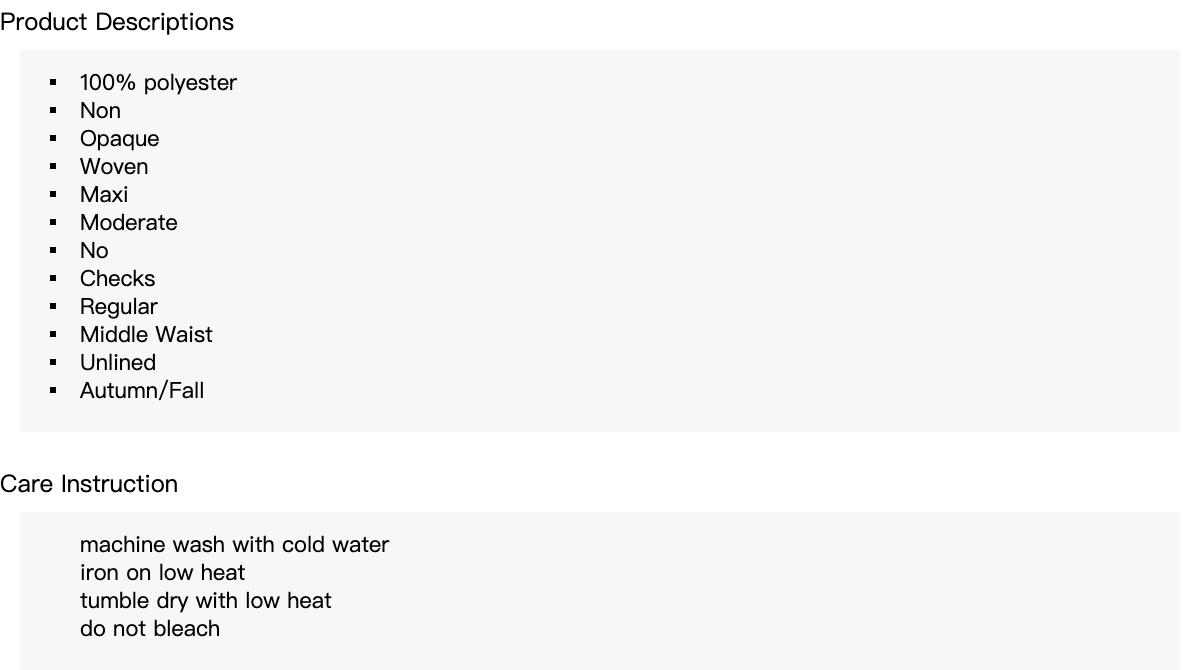Click the Regular list item
Viewport: 1200px width, 670px height.
118,307
